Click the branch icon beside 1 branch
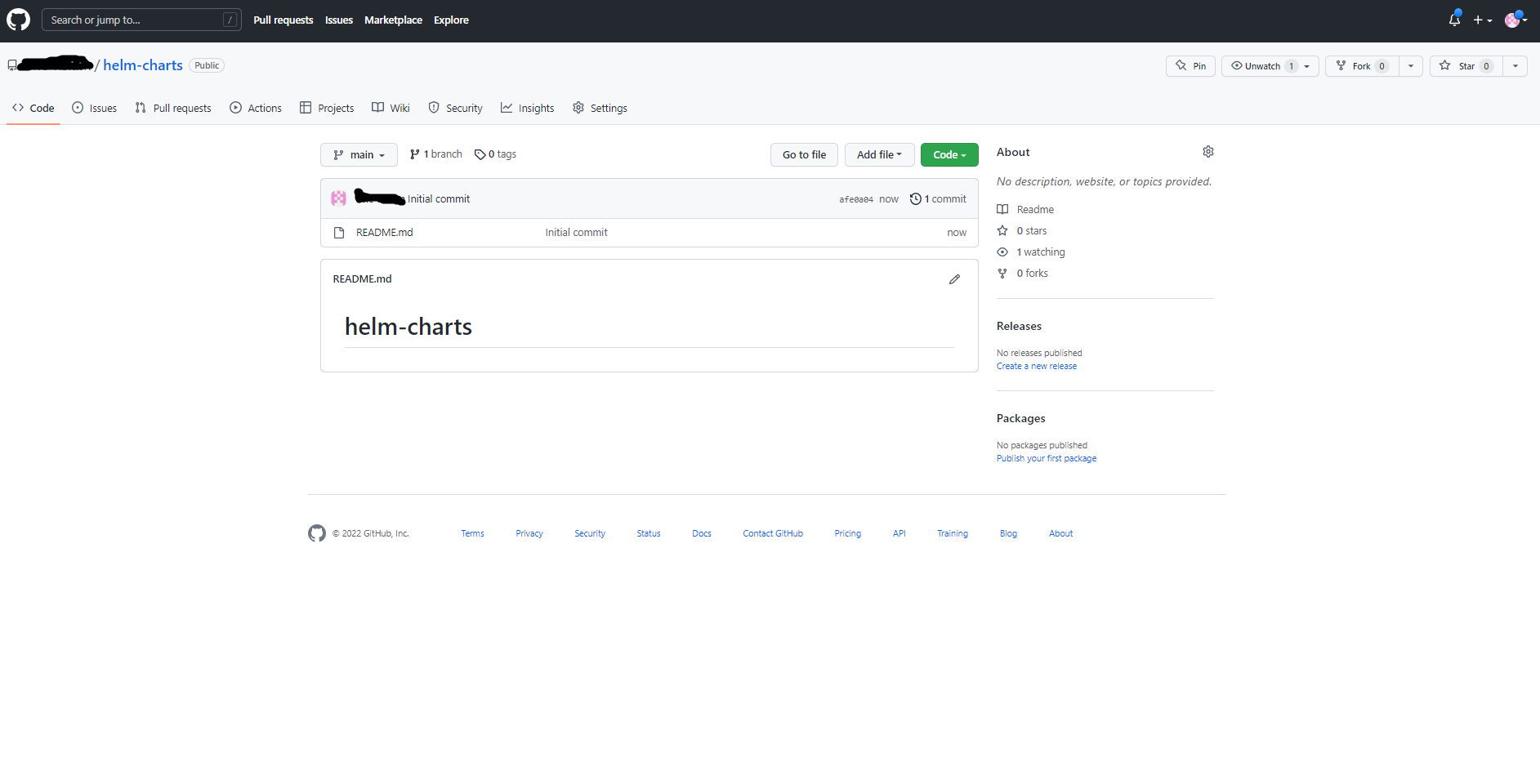1540x784 pixels. click(x=415, y=154)
